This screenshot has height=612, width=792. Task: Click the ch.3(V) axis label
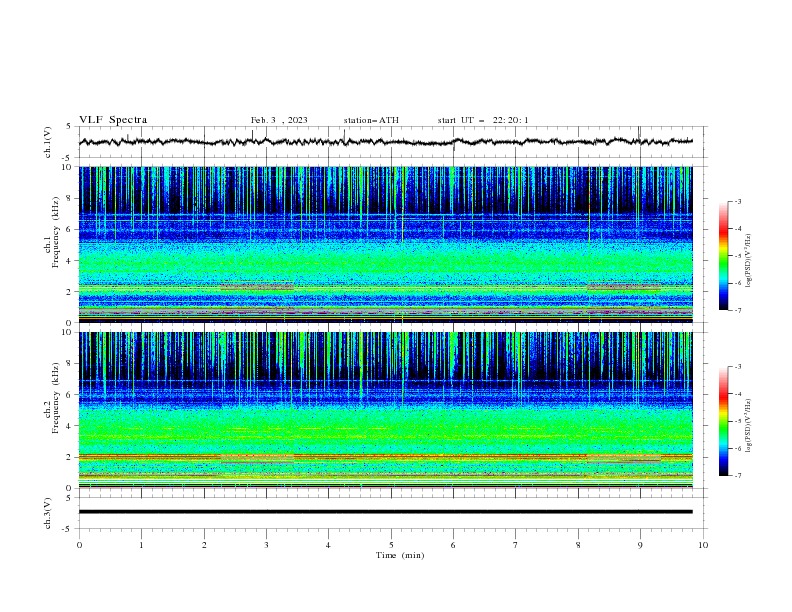(48, 513)
